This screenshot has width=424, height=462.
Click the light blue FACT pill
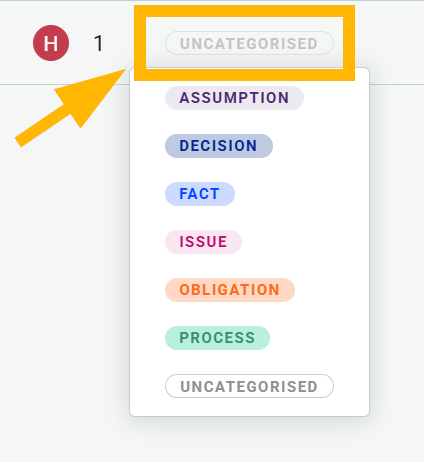pos(200,194)
